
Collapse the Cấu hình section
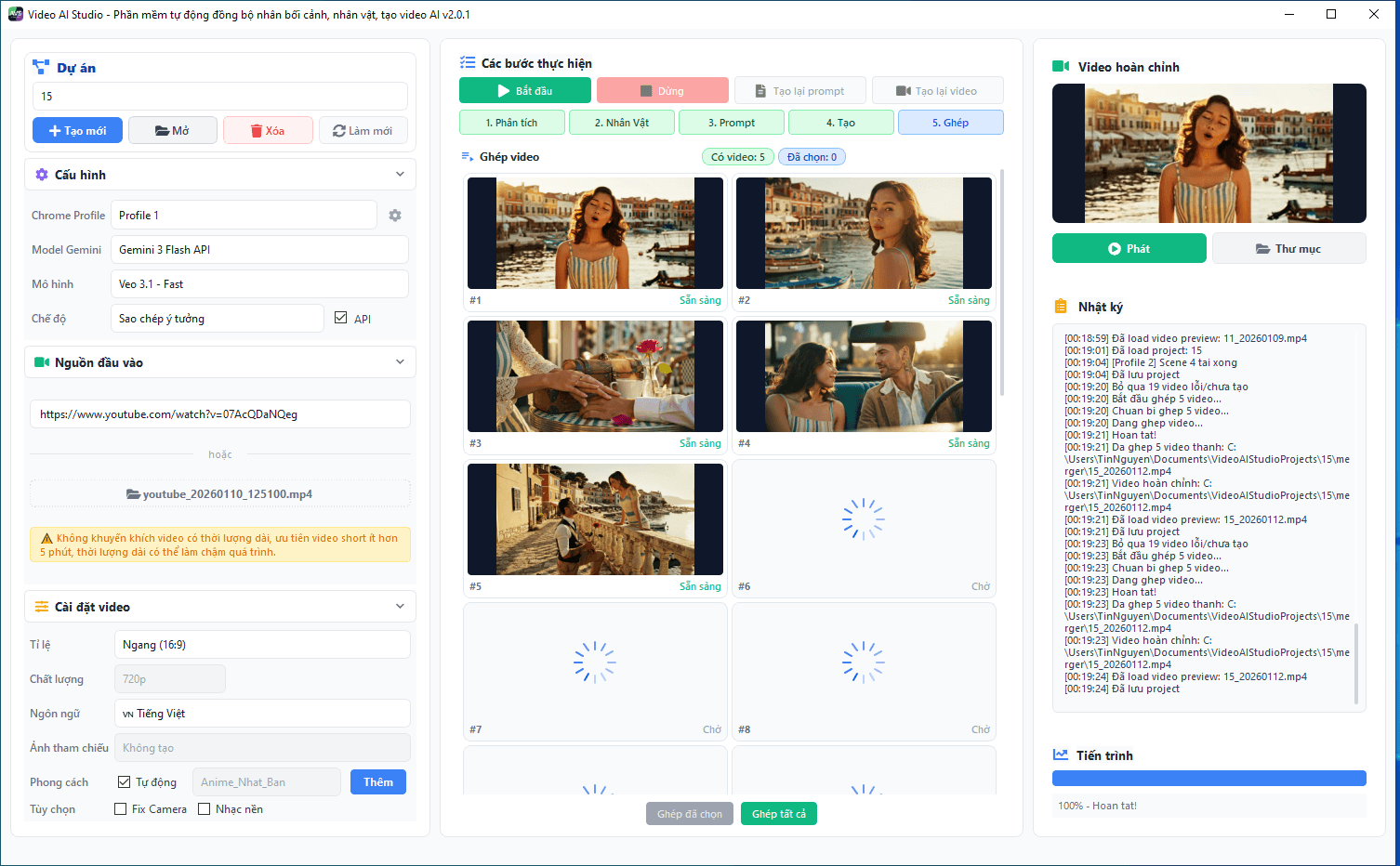coord(400,174)
